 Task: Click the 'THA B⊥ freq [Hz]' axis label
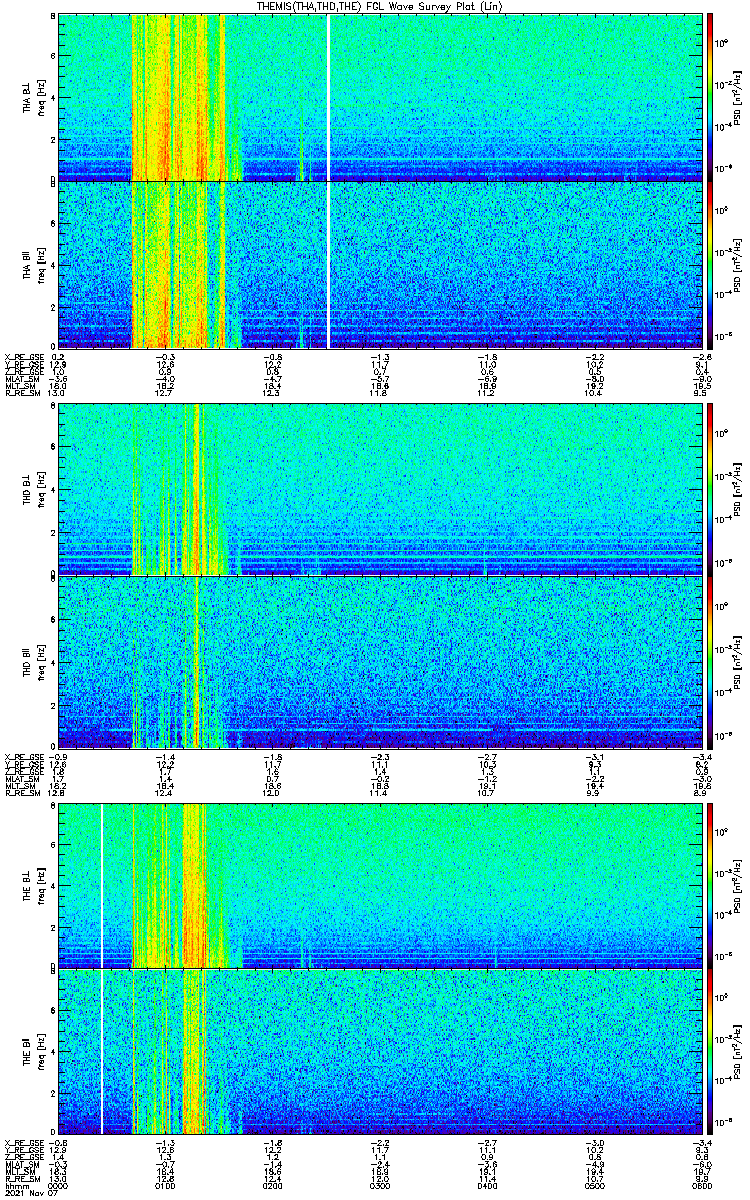[34, 97]
